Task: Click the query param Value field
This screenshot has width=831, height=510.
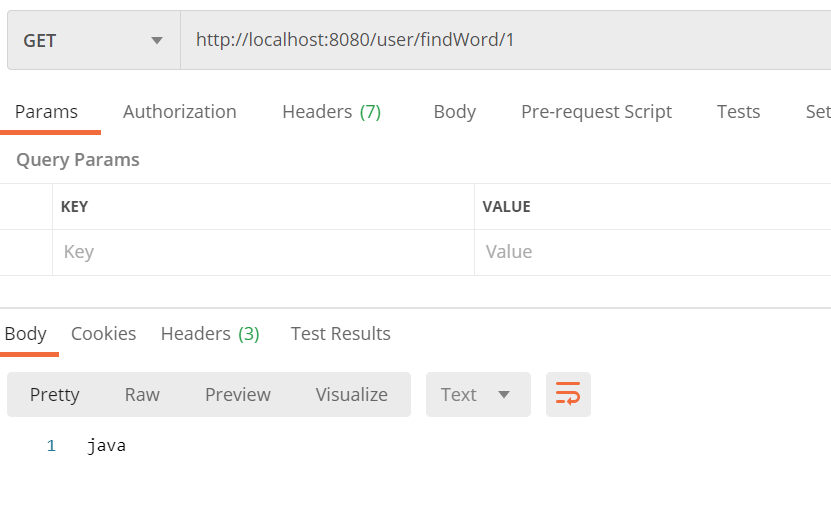Action: [x=653, y=252]
